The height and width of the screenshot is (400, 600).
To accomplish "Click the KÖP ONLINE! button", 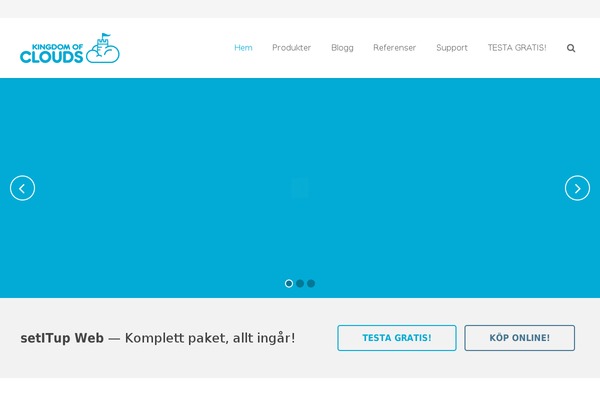I will (x=520, y=338).
